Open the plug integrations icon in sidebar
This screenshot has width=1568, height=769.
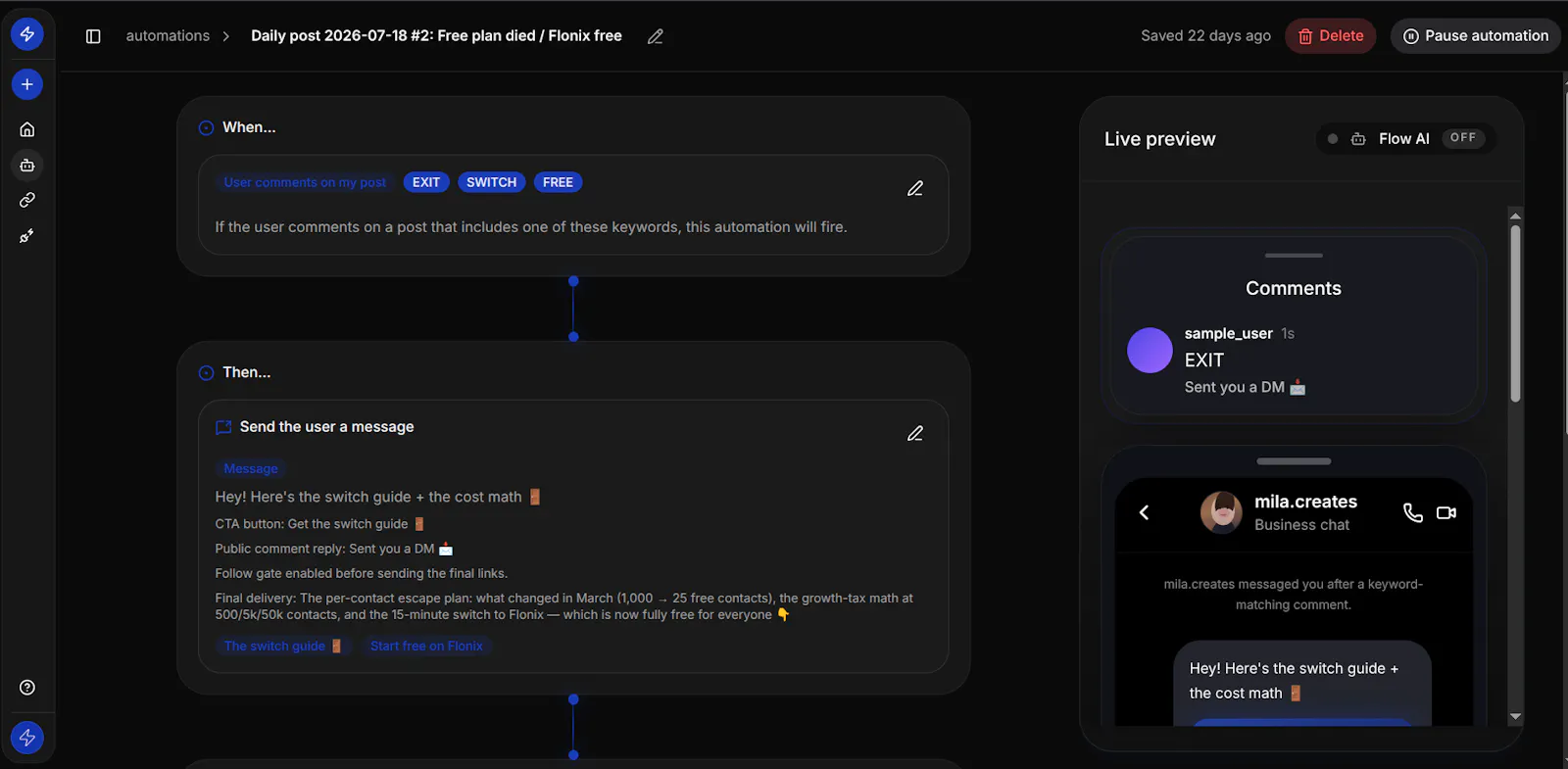point(27,236)
